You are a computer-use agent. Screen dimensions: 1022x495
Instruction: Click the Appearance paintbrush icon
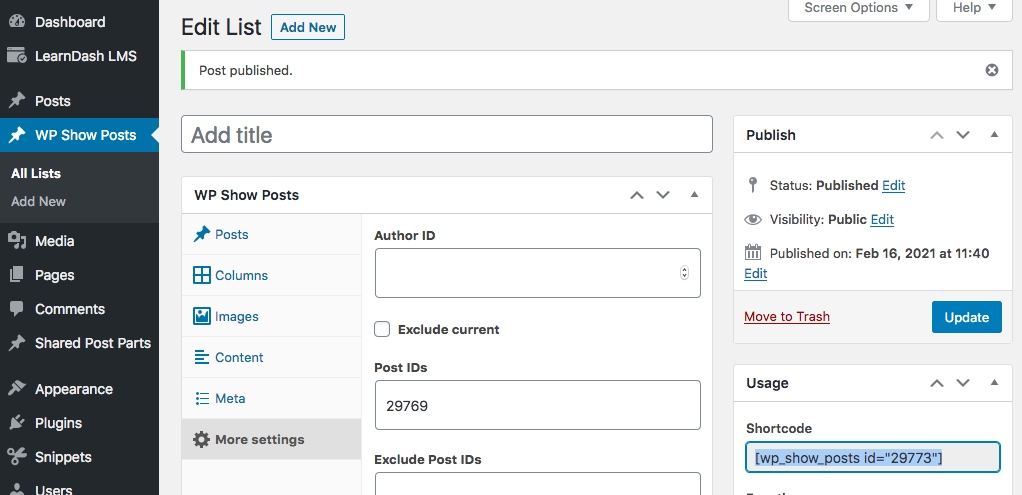point(17,389)
